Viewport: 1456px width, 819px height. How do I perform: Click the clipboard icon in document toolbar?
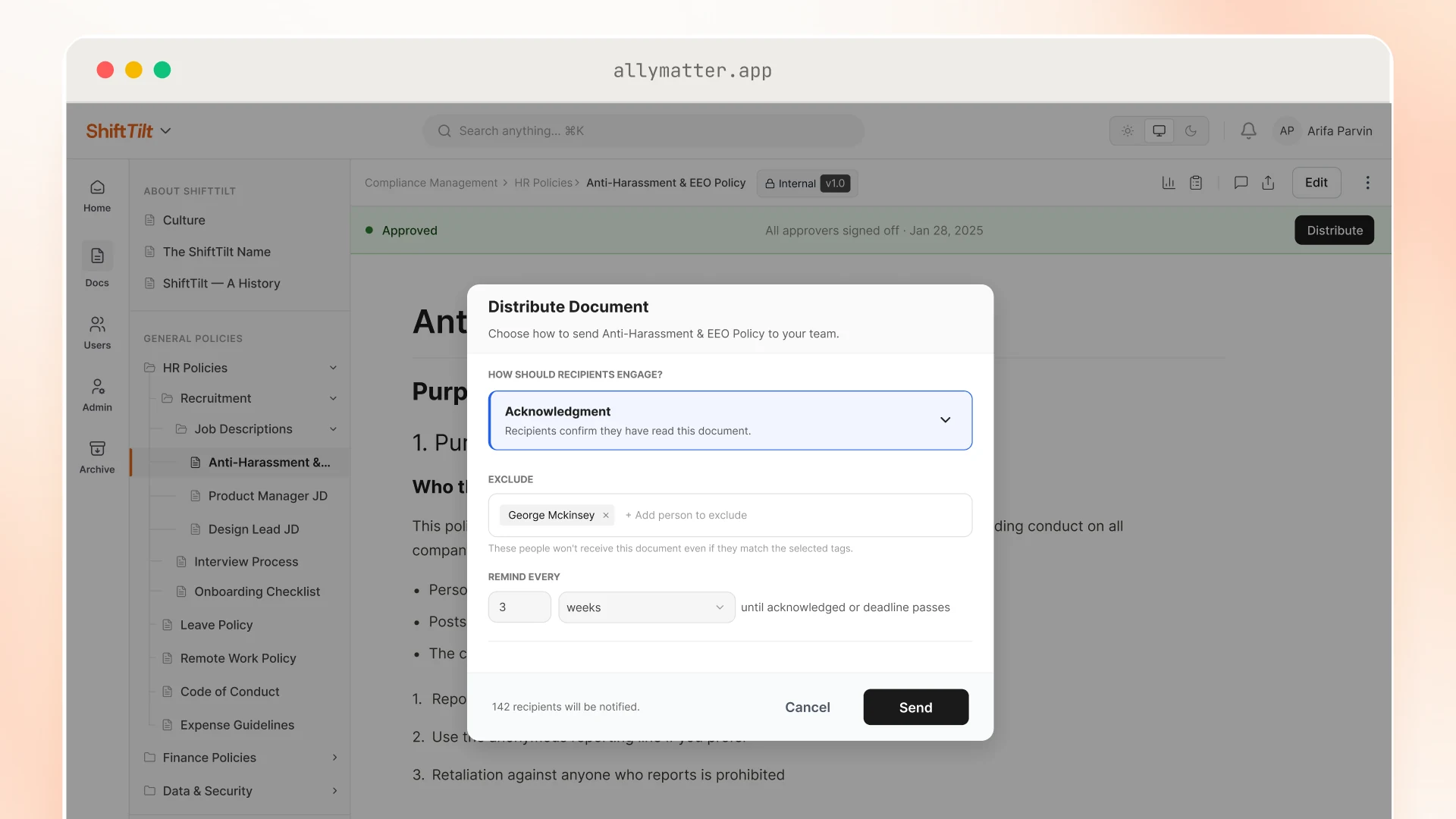[1196, 183]
